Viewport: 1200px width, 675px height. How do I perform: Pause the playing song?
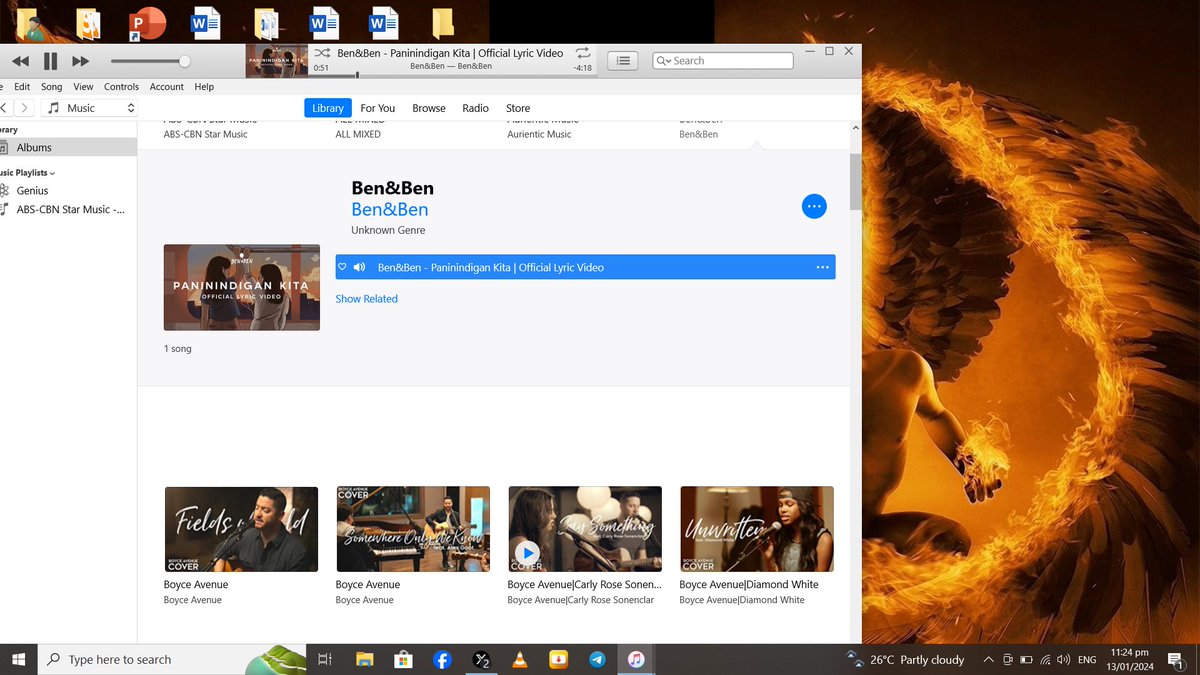click(50, 61)
